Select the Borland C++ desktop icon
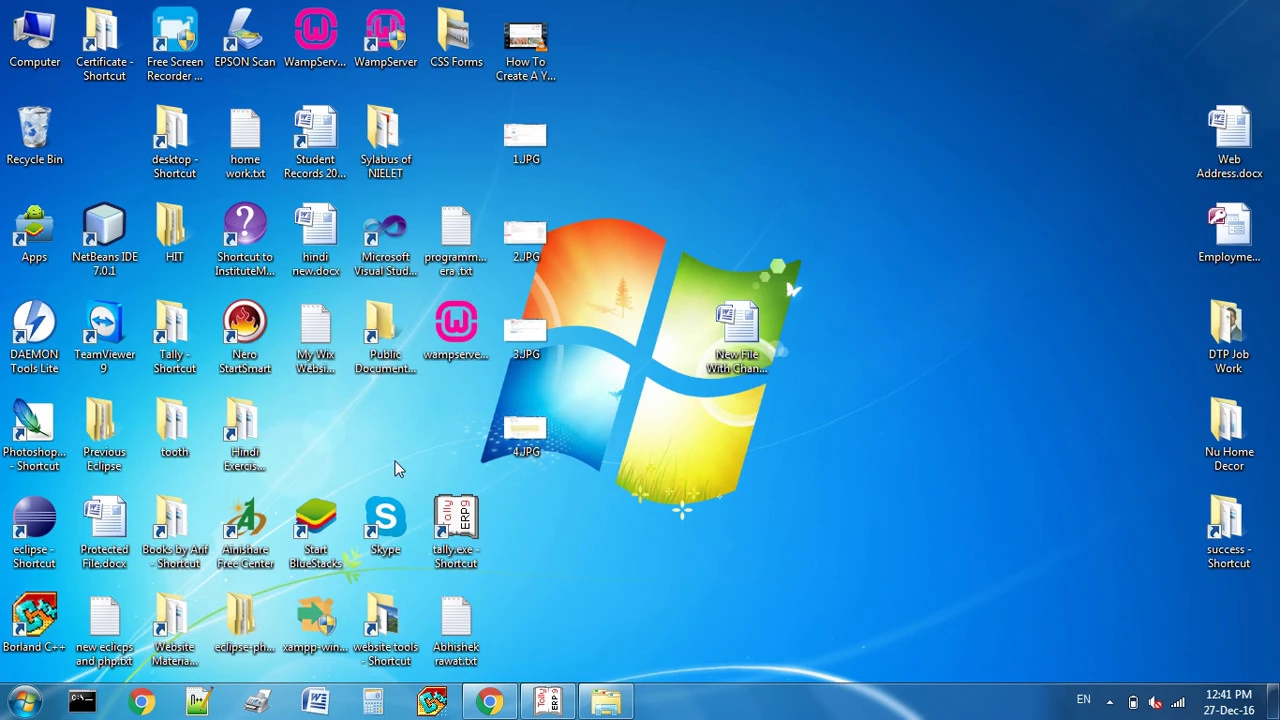 (34, 625)
